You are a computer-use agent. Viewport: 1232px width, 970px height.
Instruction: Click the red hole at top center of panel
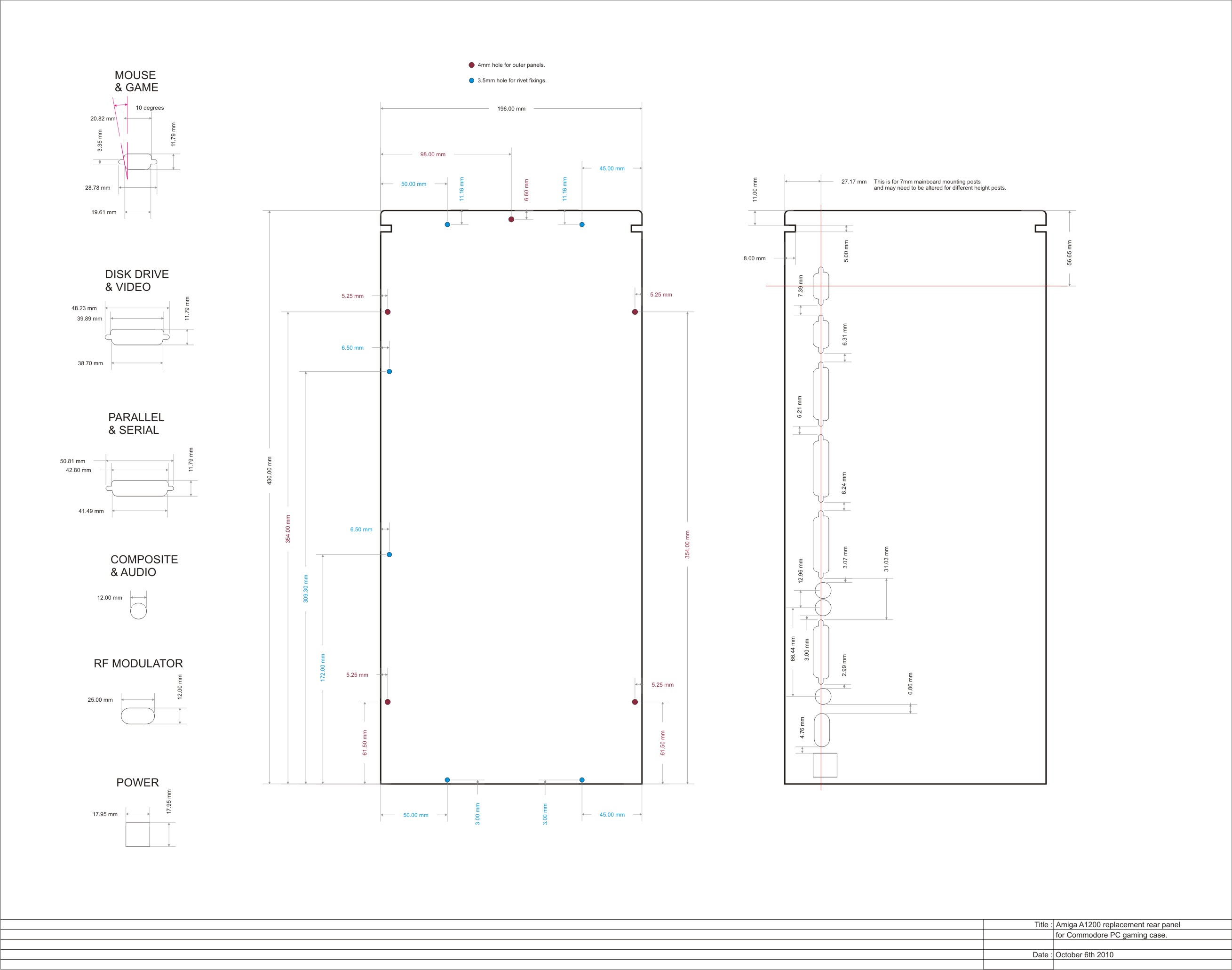[x=511, y=219]
